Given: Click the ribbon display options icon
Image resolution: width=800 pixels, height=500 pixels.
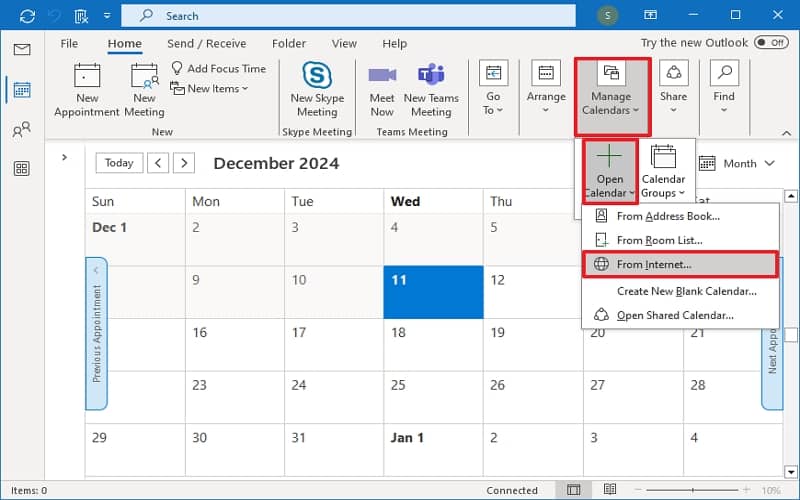Looking at the screenshot, I should coord(650,15).
